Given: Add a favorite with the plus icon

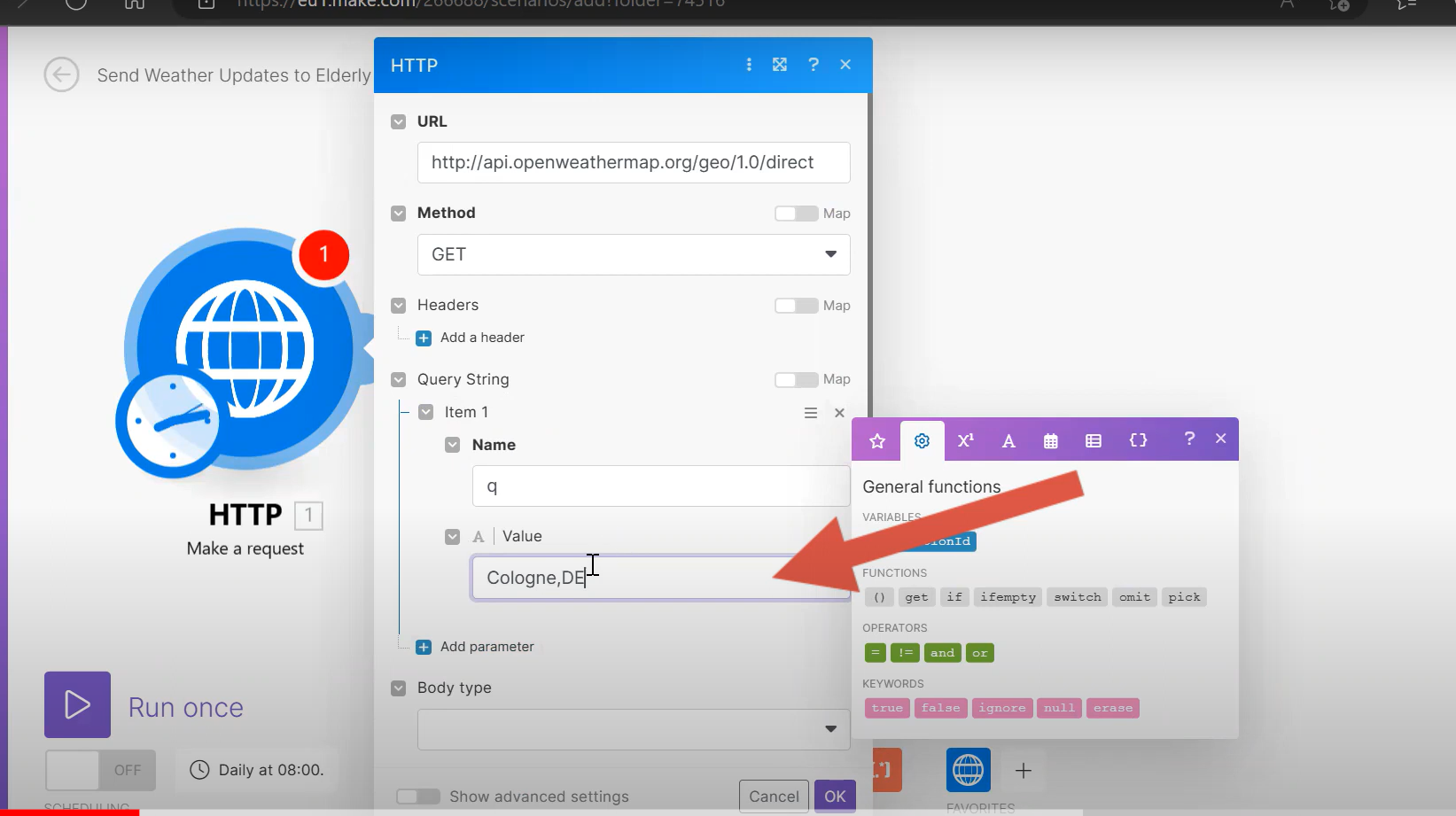Looking at the screenshot, I should pos(1023,770).
